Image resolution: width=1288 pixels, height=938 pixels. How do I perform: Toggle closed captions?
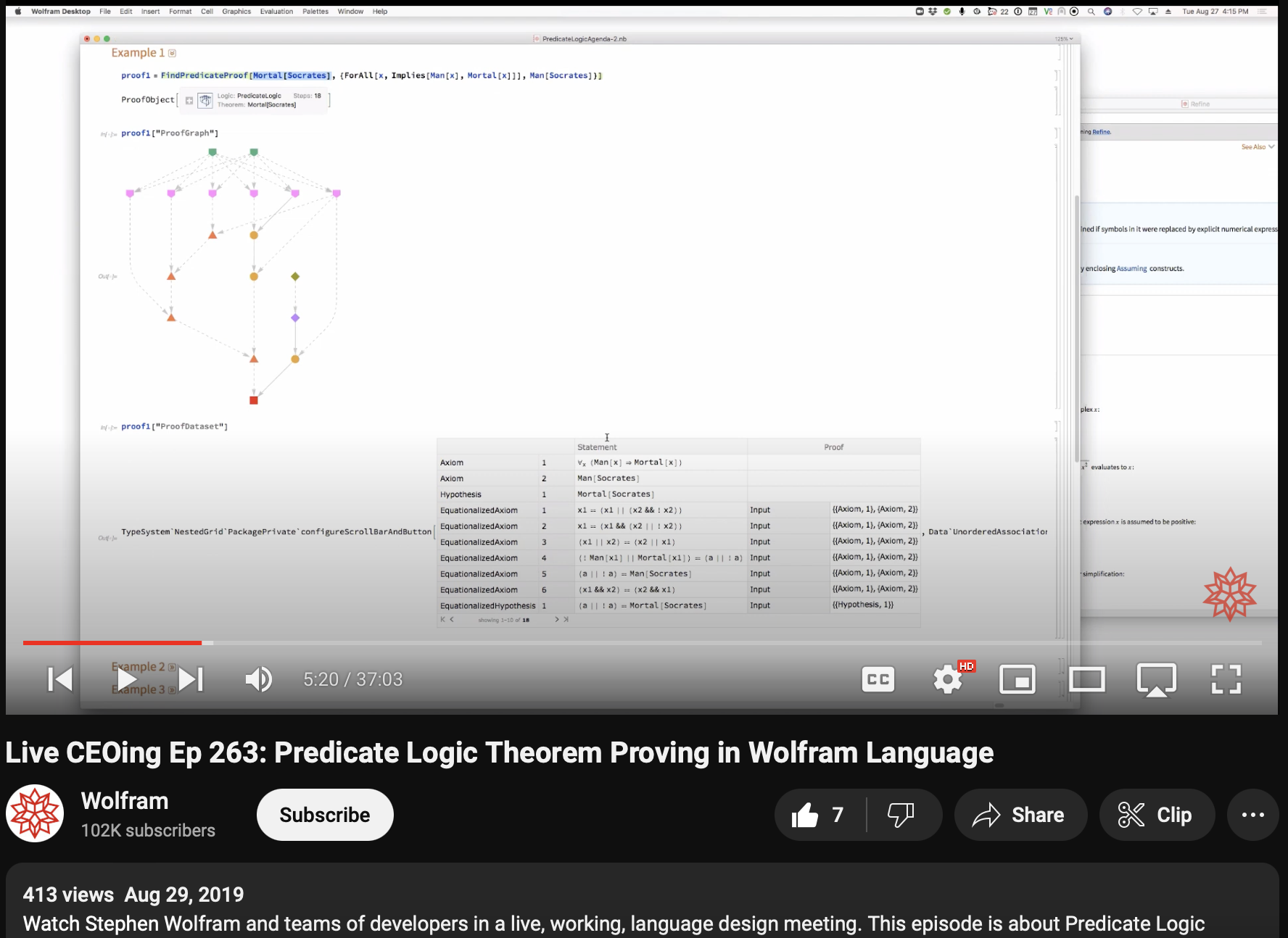click(878, 679)
